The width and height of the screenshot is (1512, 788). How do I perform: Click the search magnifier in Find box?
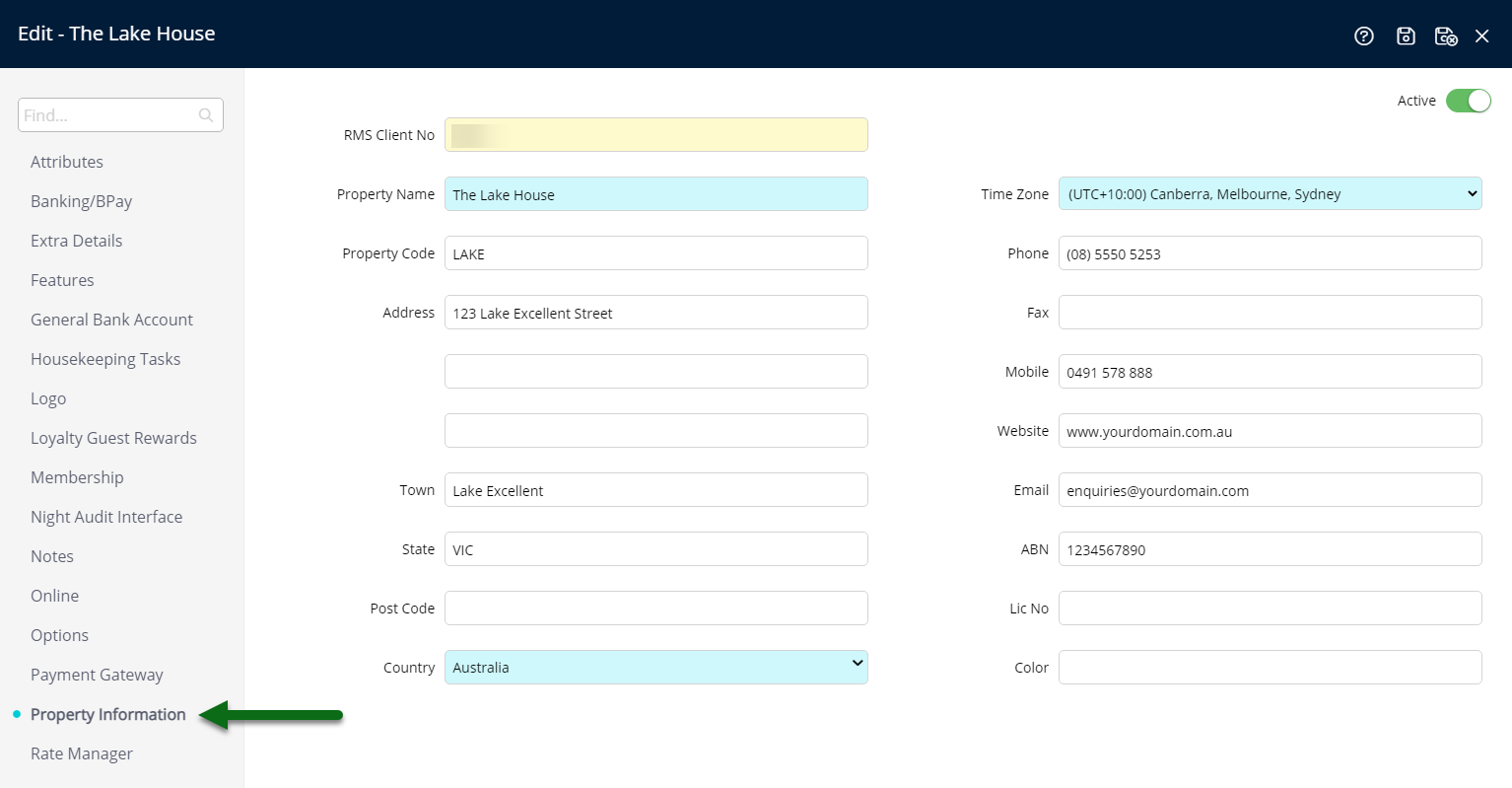coord(205,115)
